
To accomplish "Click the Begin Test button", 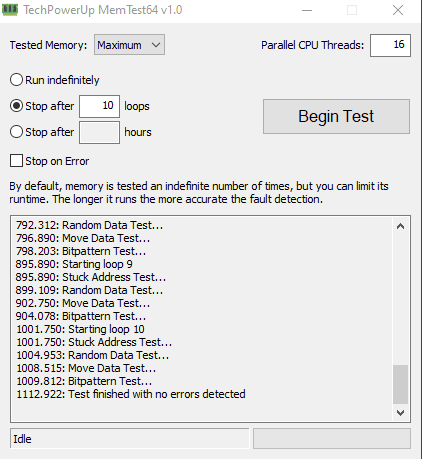I will 336,116.
